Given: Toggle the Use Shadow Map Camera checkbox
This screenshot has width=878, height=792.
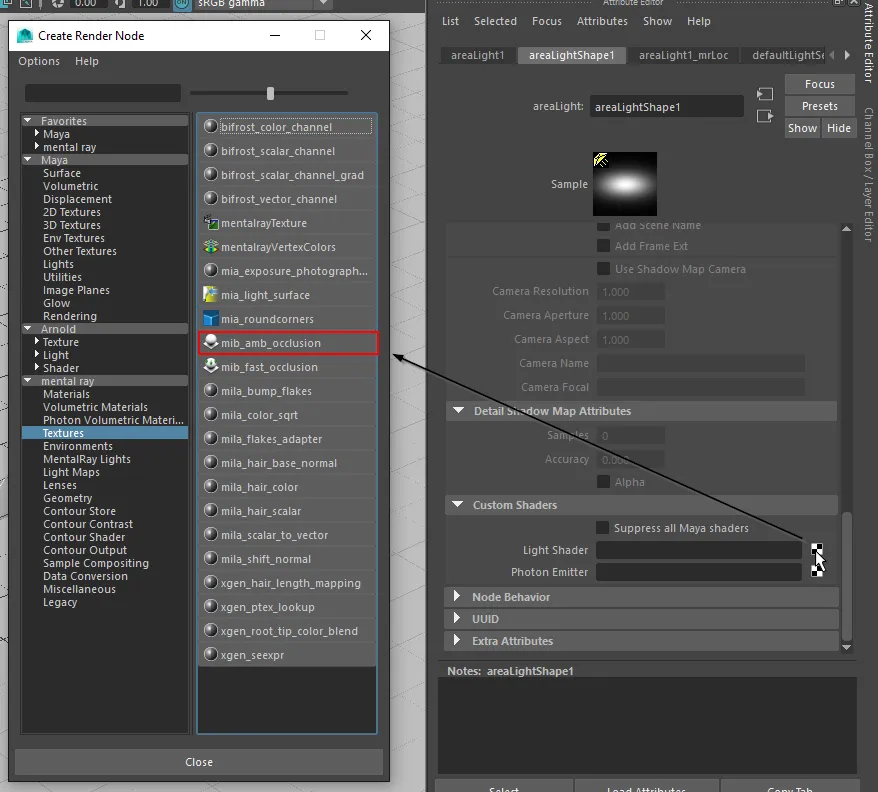Looking at the screenshot, I should 603,269.
